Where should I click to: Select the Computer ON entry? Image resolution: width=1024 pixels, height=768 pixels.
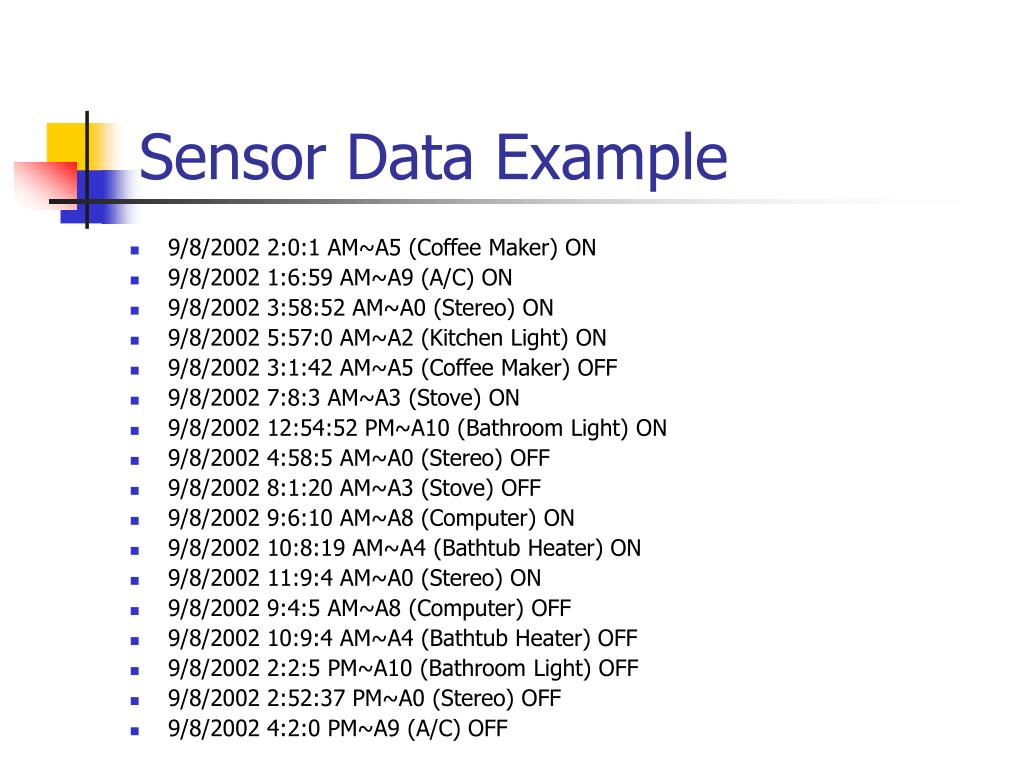[371, 519]
